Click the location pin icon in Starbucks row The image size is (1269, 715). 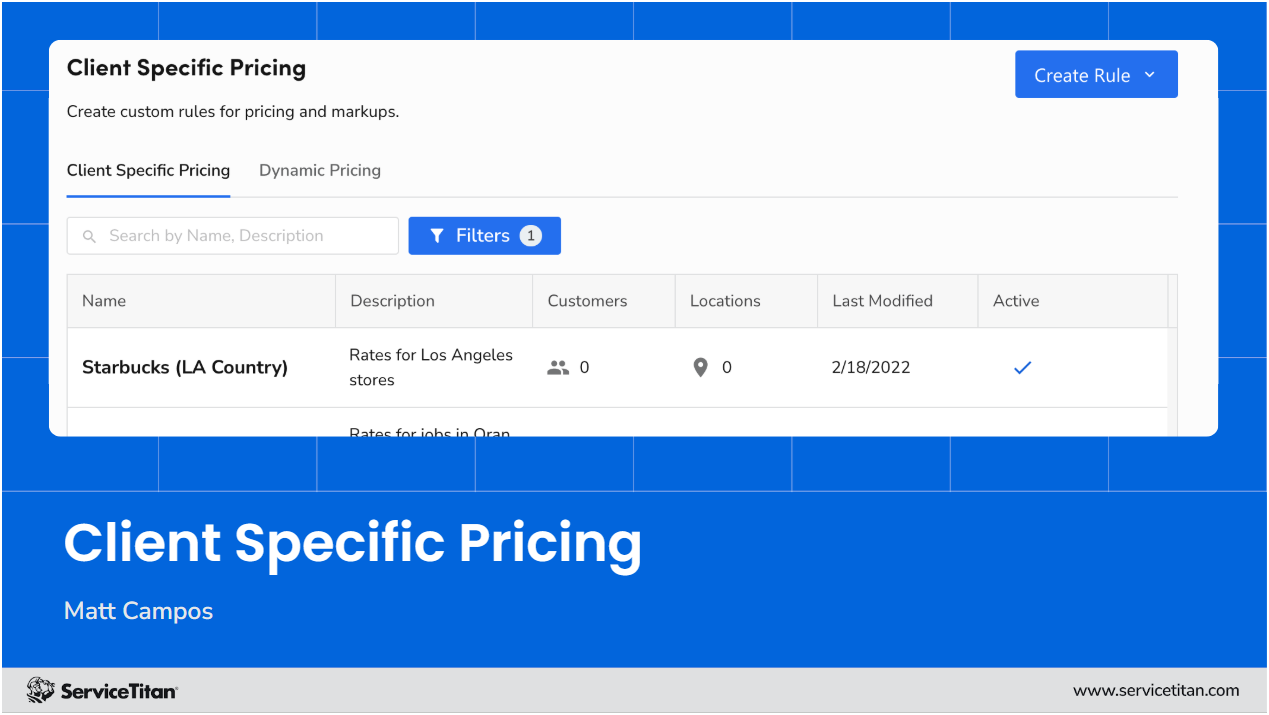coord(700,367)
